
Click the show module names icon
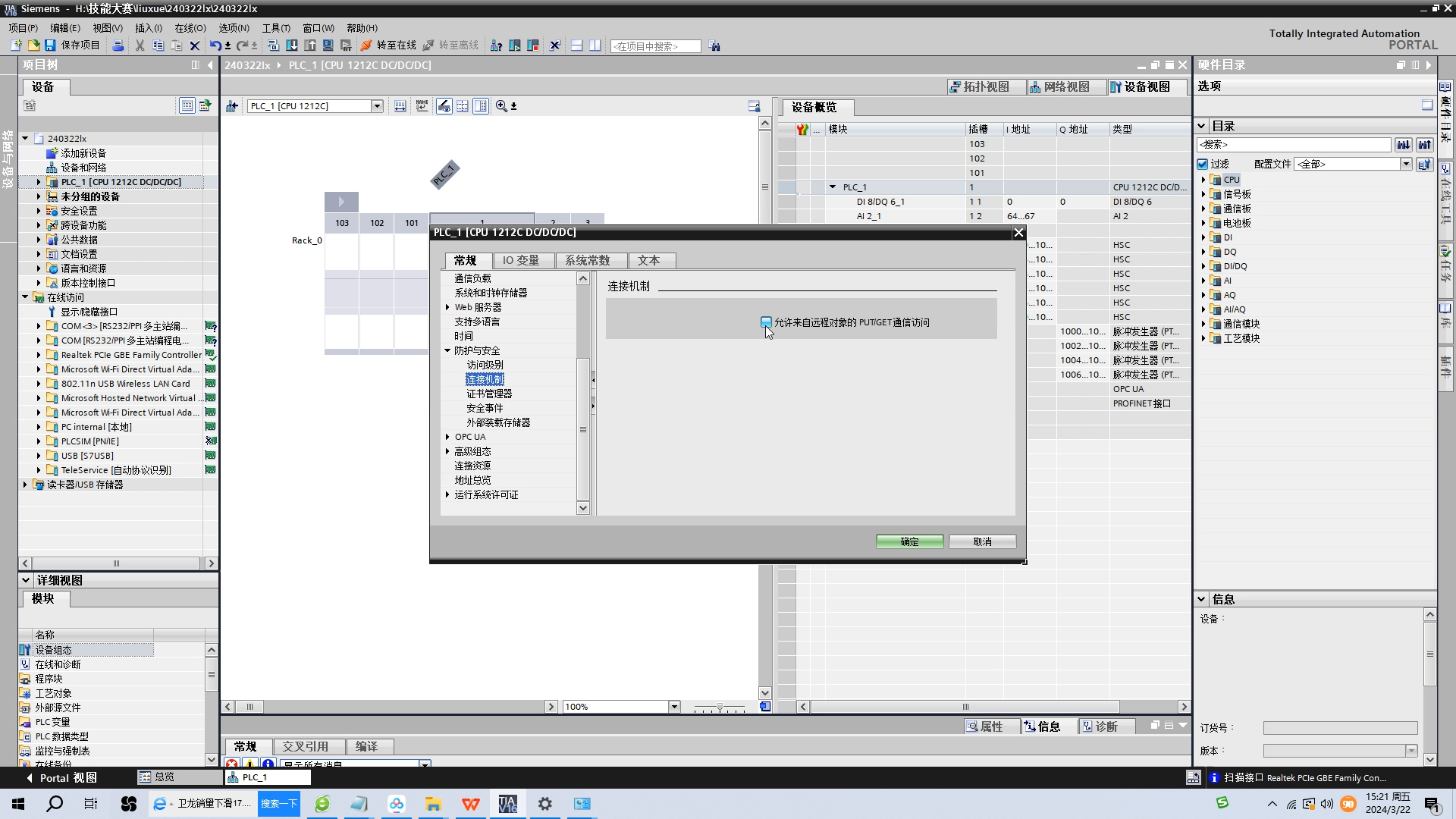pyautogui.click(x=422, y=106)
